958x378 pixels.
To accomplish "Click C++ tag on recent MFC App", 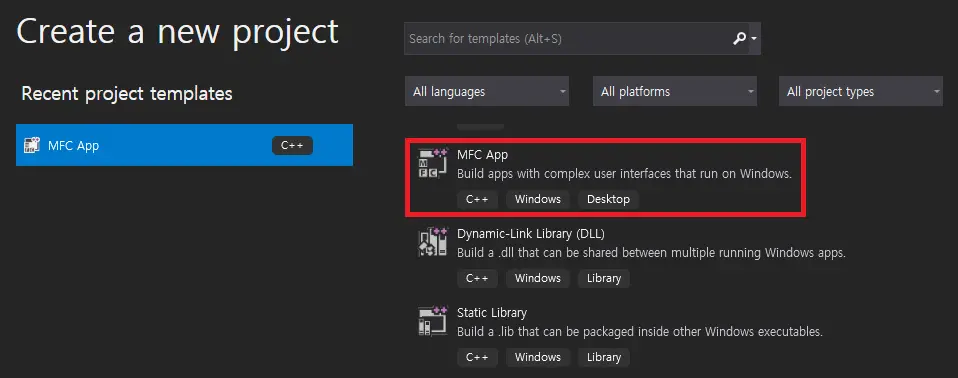I will pos(292,145).
